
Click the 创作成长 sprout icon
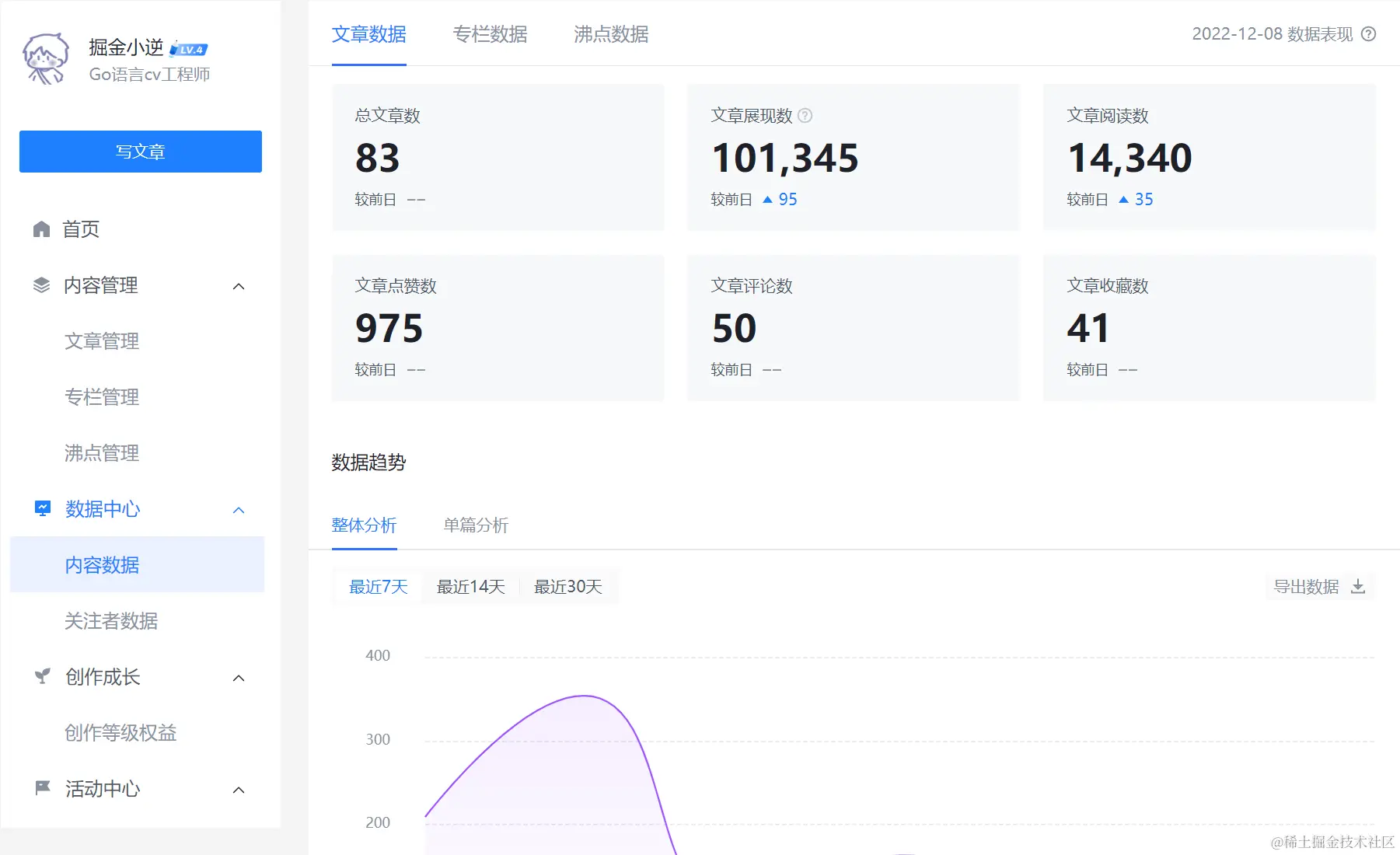pos(43,676)
